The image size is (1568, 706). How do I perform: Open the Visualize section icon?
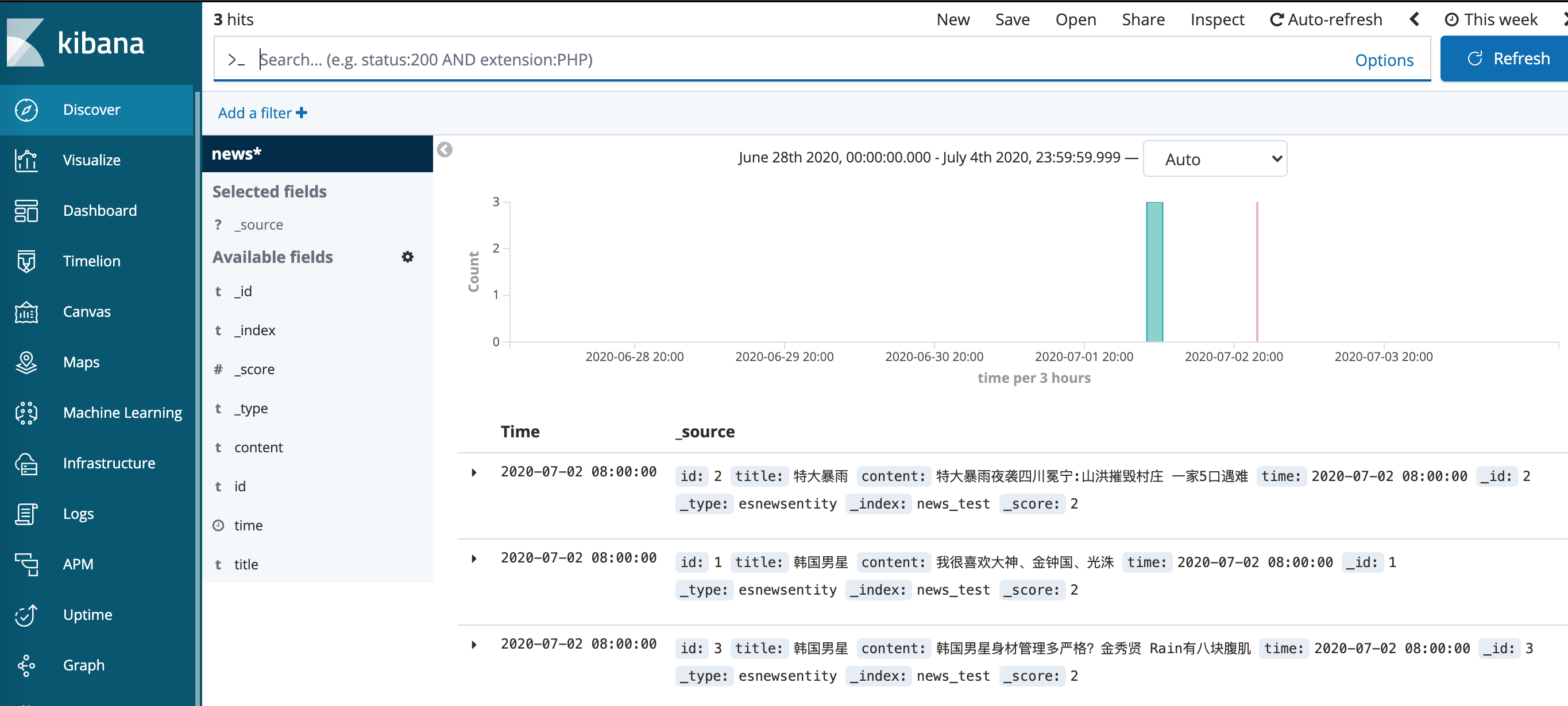(26, 161)
